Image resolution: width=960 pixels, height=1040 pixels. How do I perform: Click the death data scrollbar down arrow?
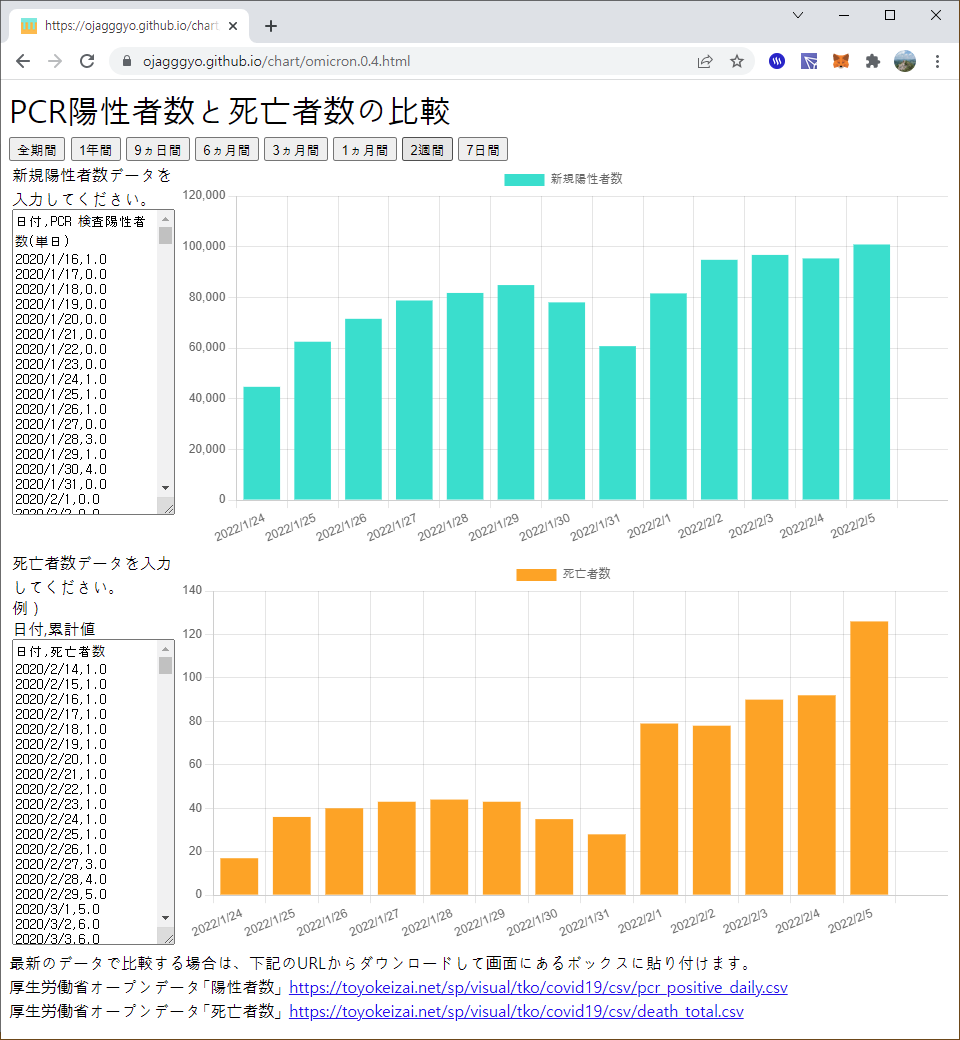[165, 917]
